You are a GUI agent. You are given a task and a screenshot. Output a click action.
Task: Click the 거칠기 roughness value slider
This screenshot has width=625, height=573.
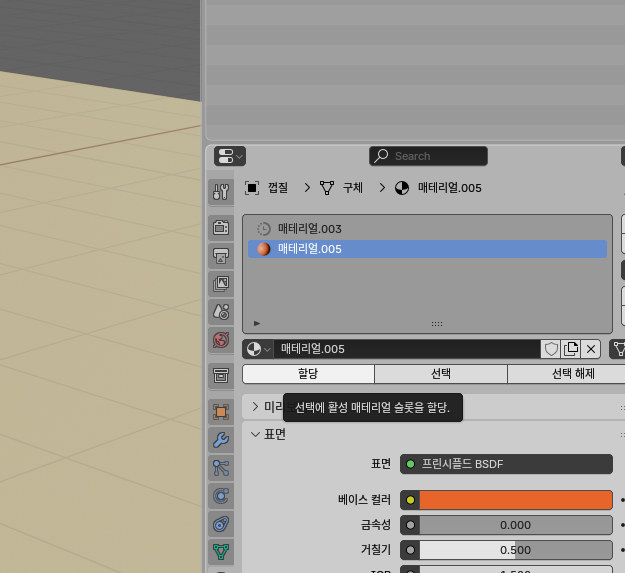pos(516,550)
